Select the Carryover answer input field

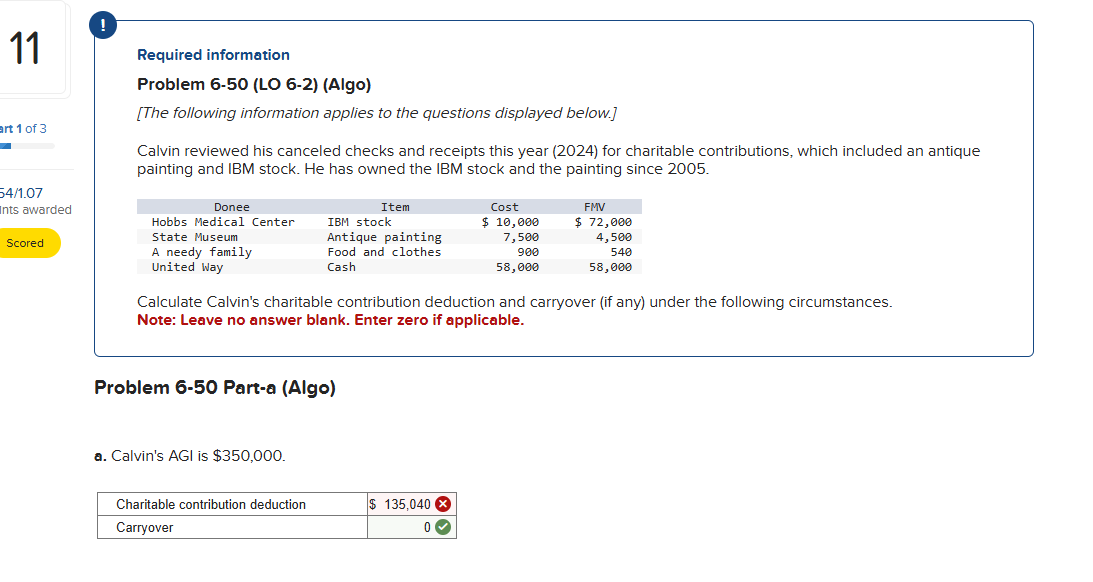[404, 527]
